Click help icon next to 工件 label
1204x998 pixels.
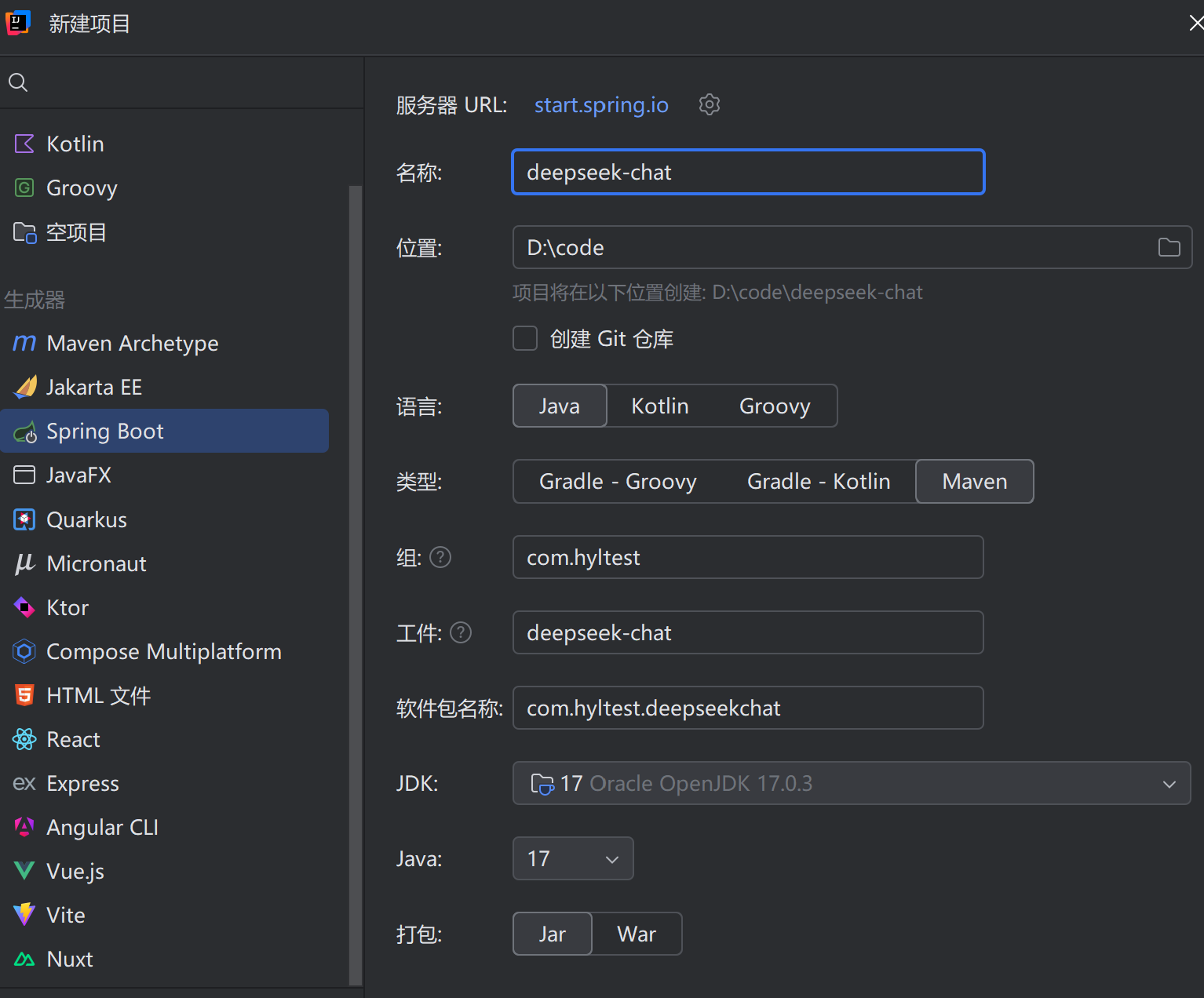click(x=462, y=632)
